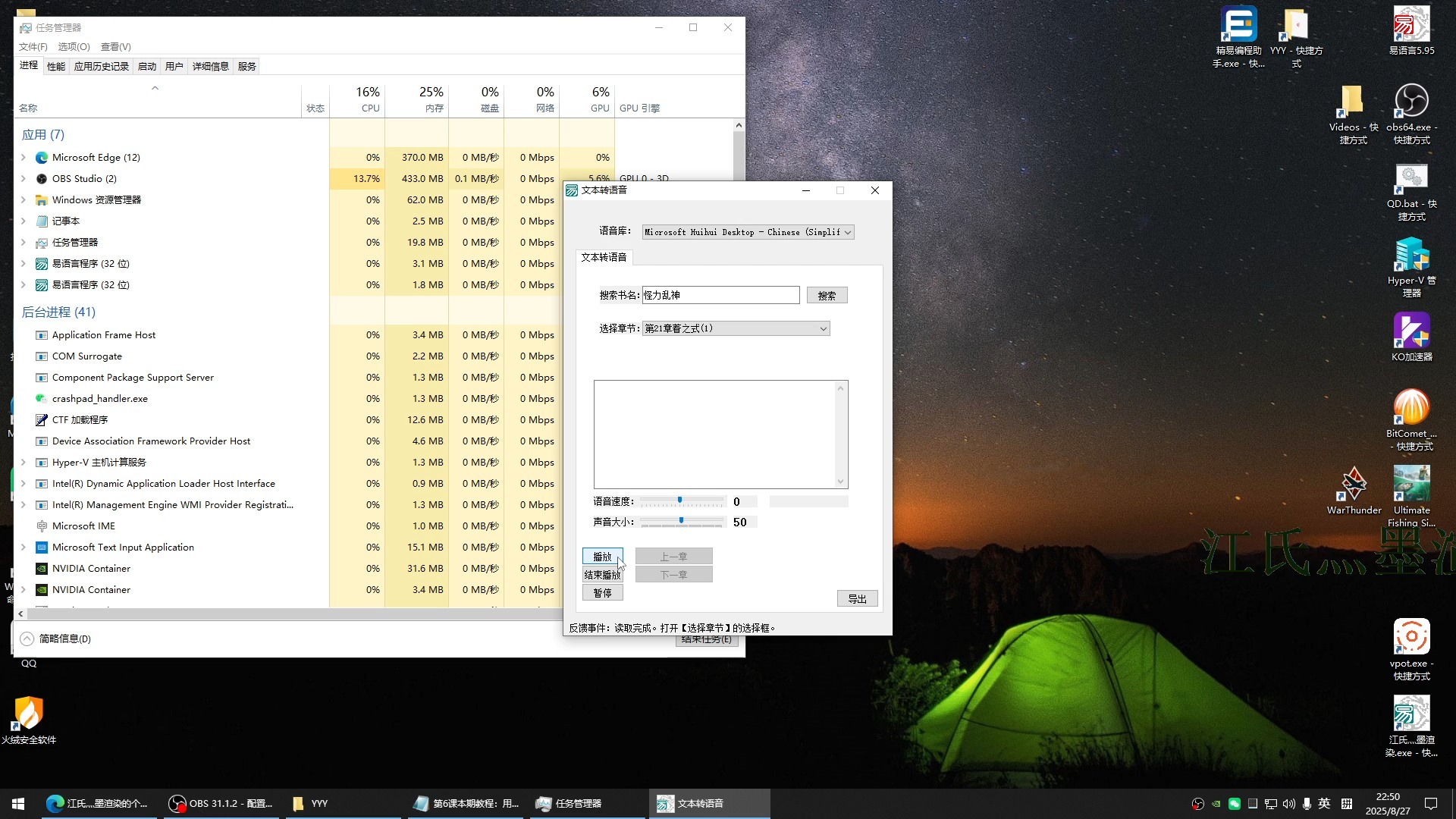This screenshot has width=1456, height=819.
Task: Click 语音速度 slider thumb
Action: 679,500
